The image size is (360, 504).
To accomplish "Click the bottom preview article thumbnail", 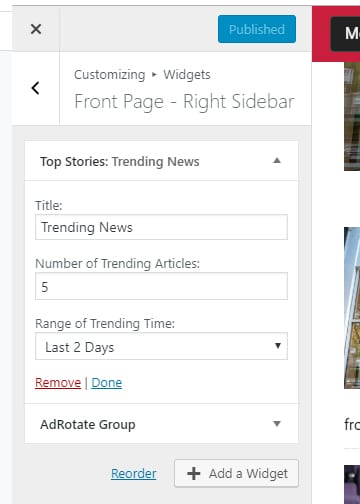I will 352,484.
